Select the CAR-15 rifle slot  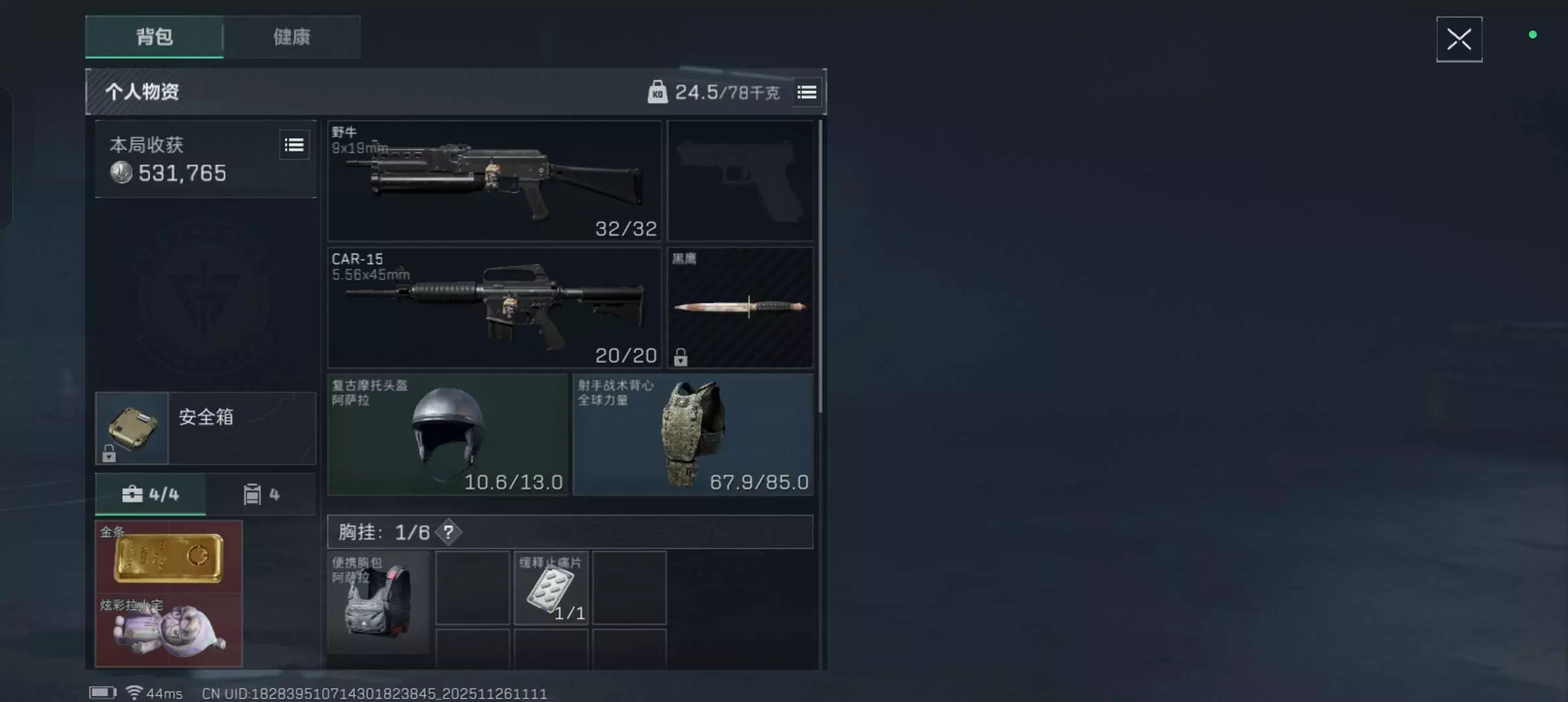pos(495,307)
